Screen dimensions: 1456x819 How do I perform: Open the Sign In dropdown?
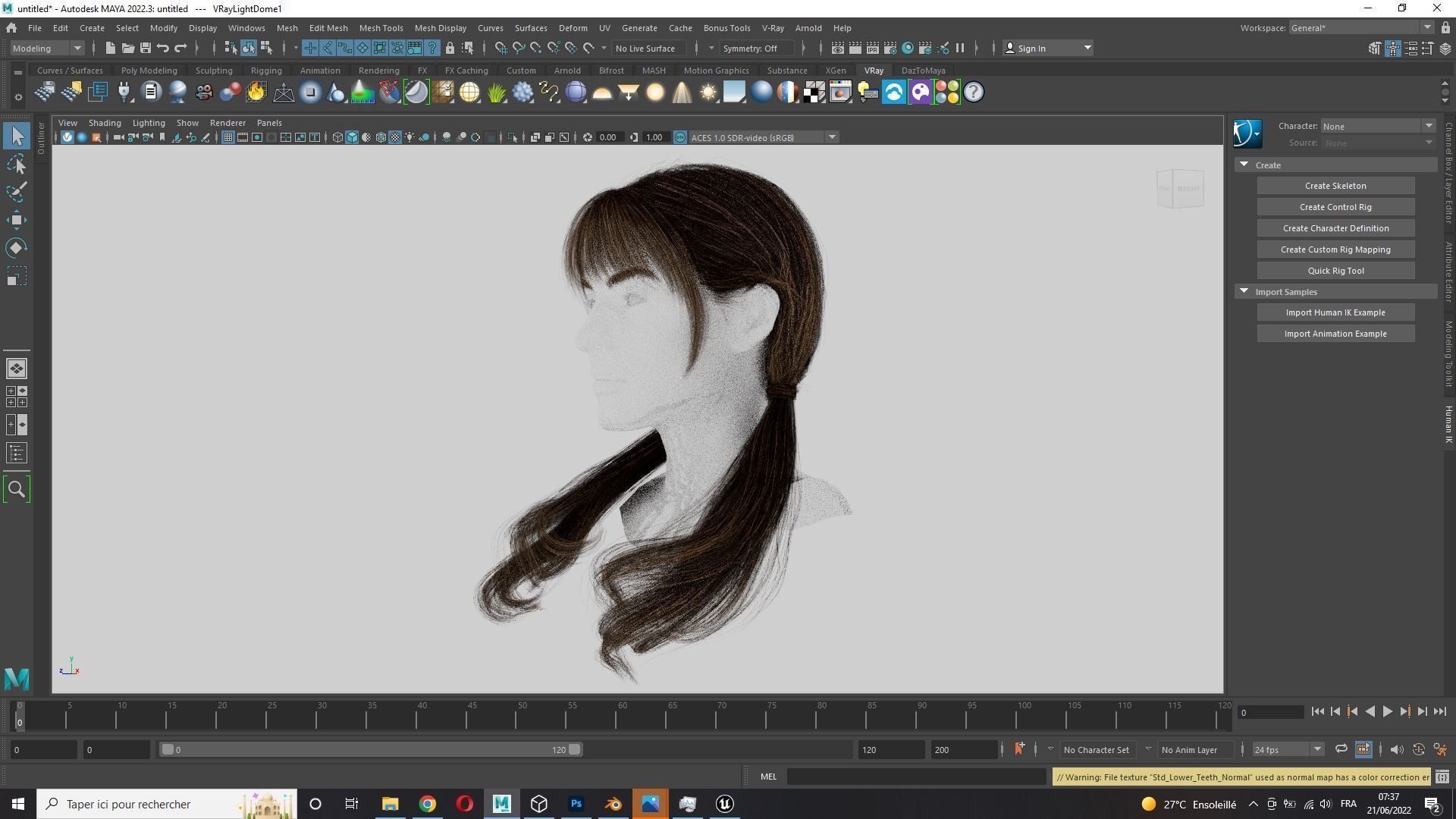[x=1047, y=48]
